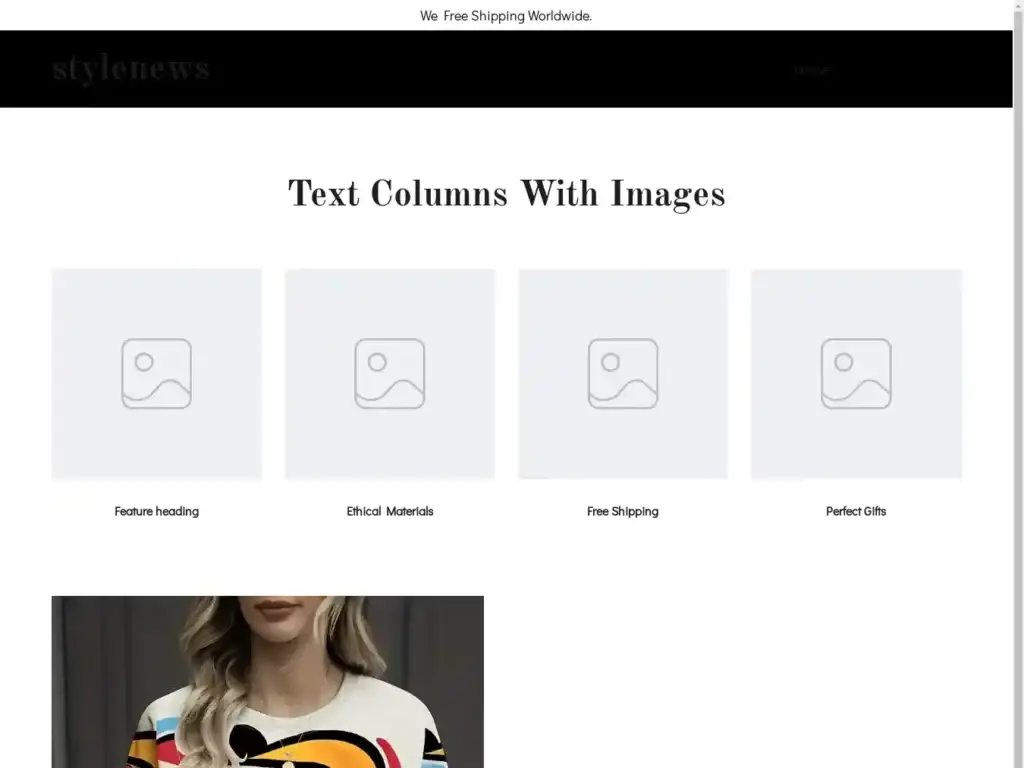Click the Free Shipping caption label

(622, 511)
